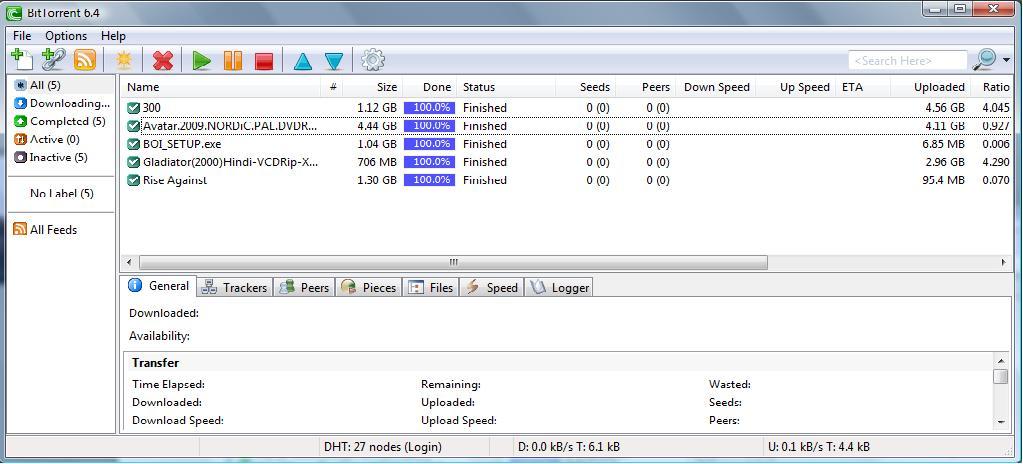Select the Rise Against torrent

(566, 180)
